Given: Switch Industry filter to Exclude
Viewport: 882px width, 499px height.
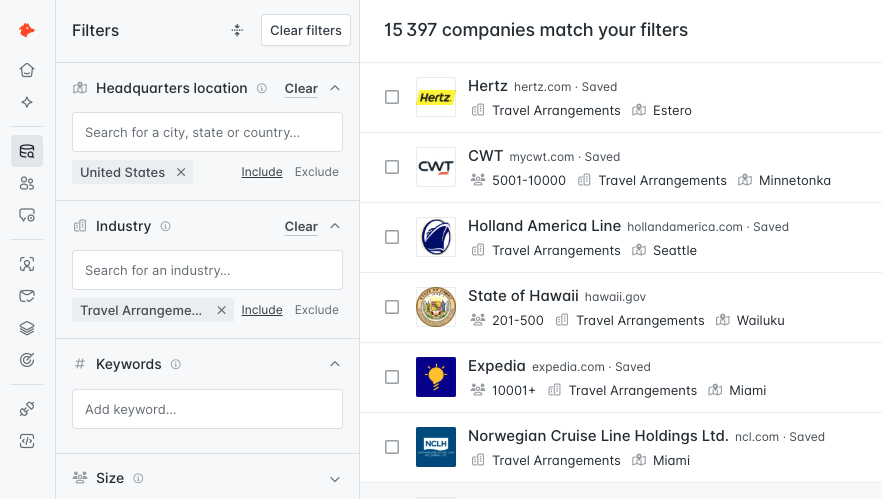Looking at the screenshot, I should pyautogui.click(x=317, y=310).
